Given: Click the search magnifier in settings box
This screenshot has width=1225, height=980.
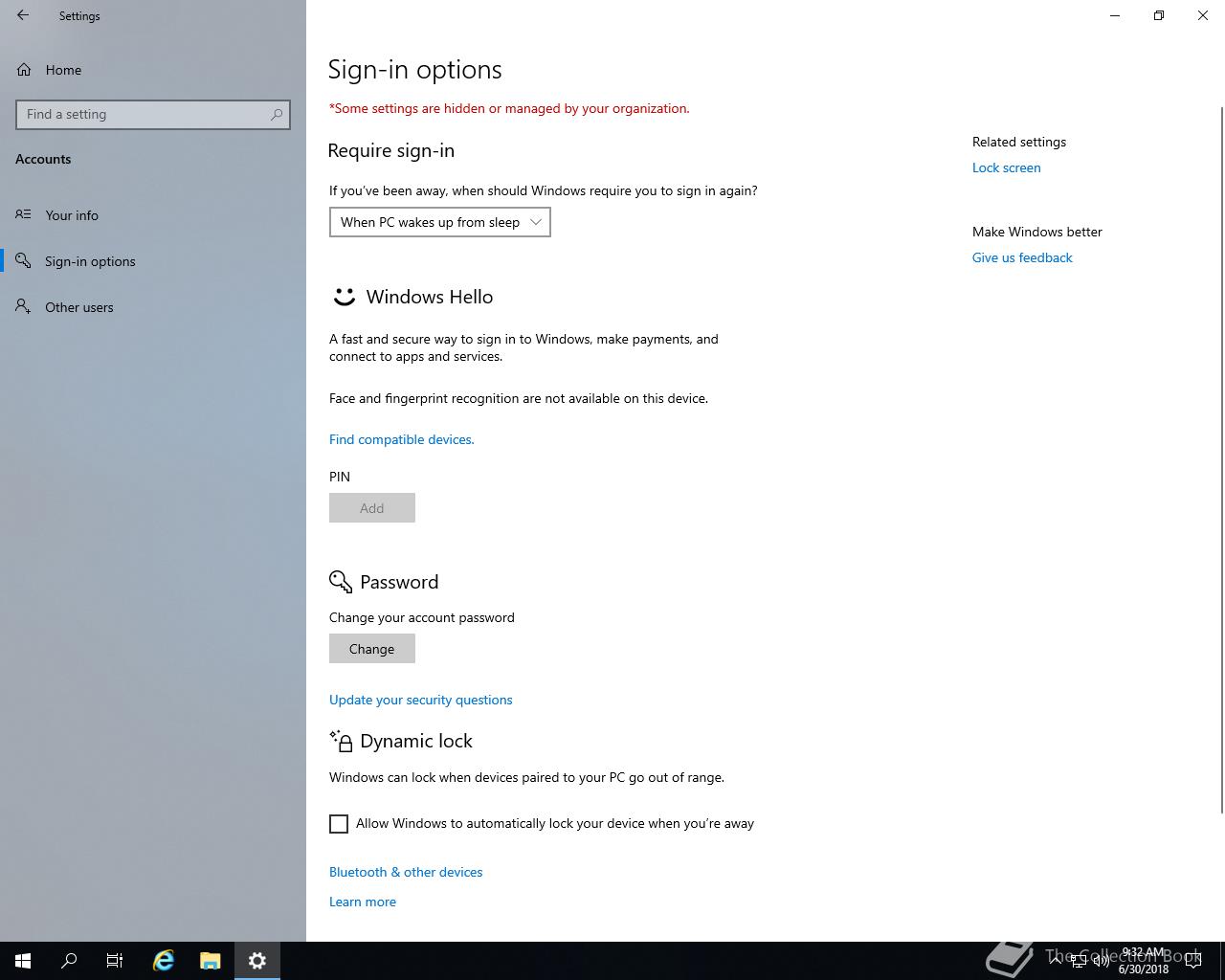Looking at the screenshot, I should (x=277, y=114).
